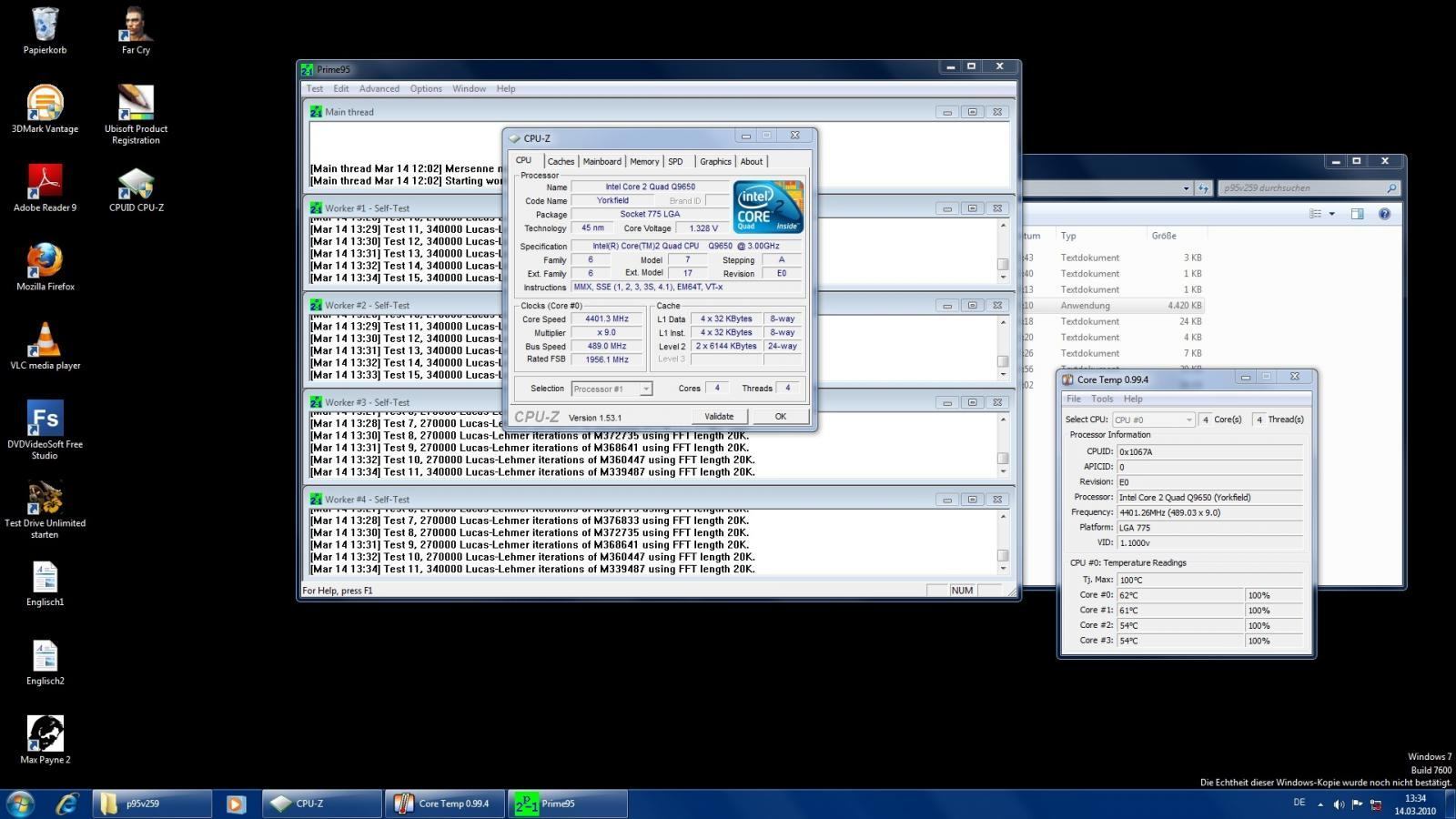This screenshot has height=819, width=1456.
Task: Show hidden tray icons arrow
Action: [x=1320, y=804]
